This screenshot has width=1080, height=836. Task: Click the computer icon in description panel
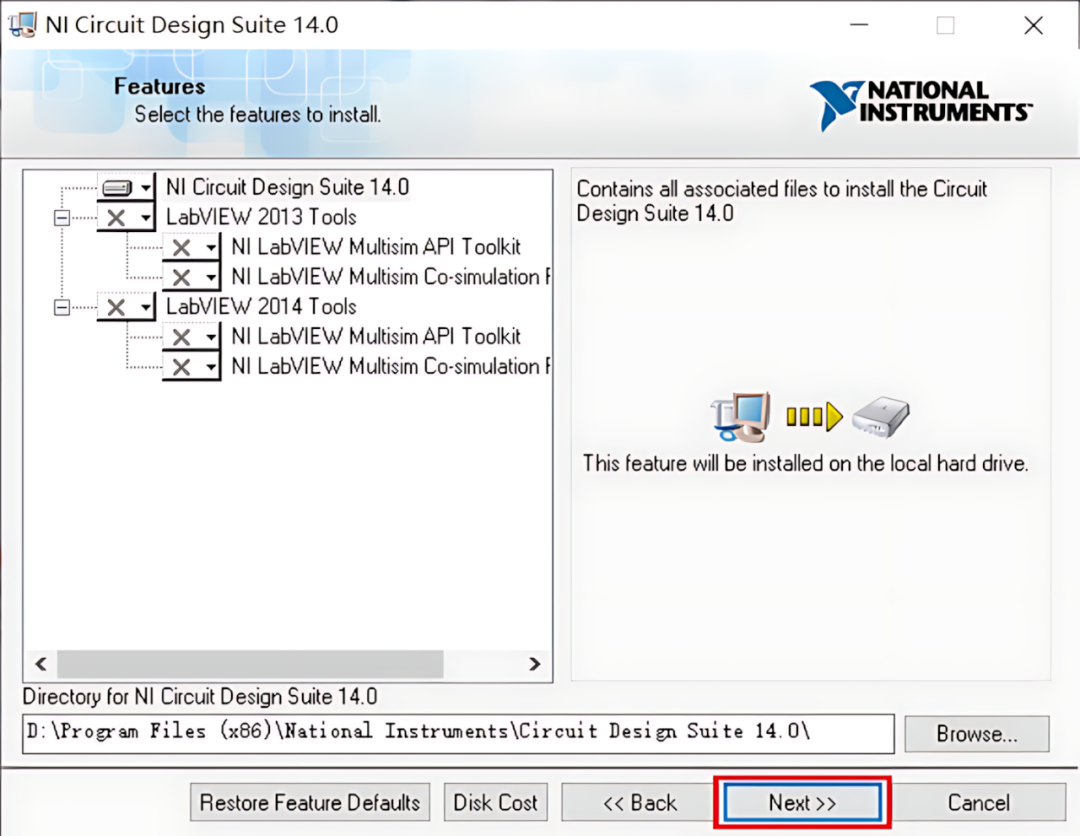[740, 416]
